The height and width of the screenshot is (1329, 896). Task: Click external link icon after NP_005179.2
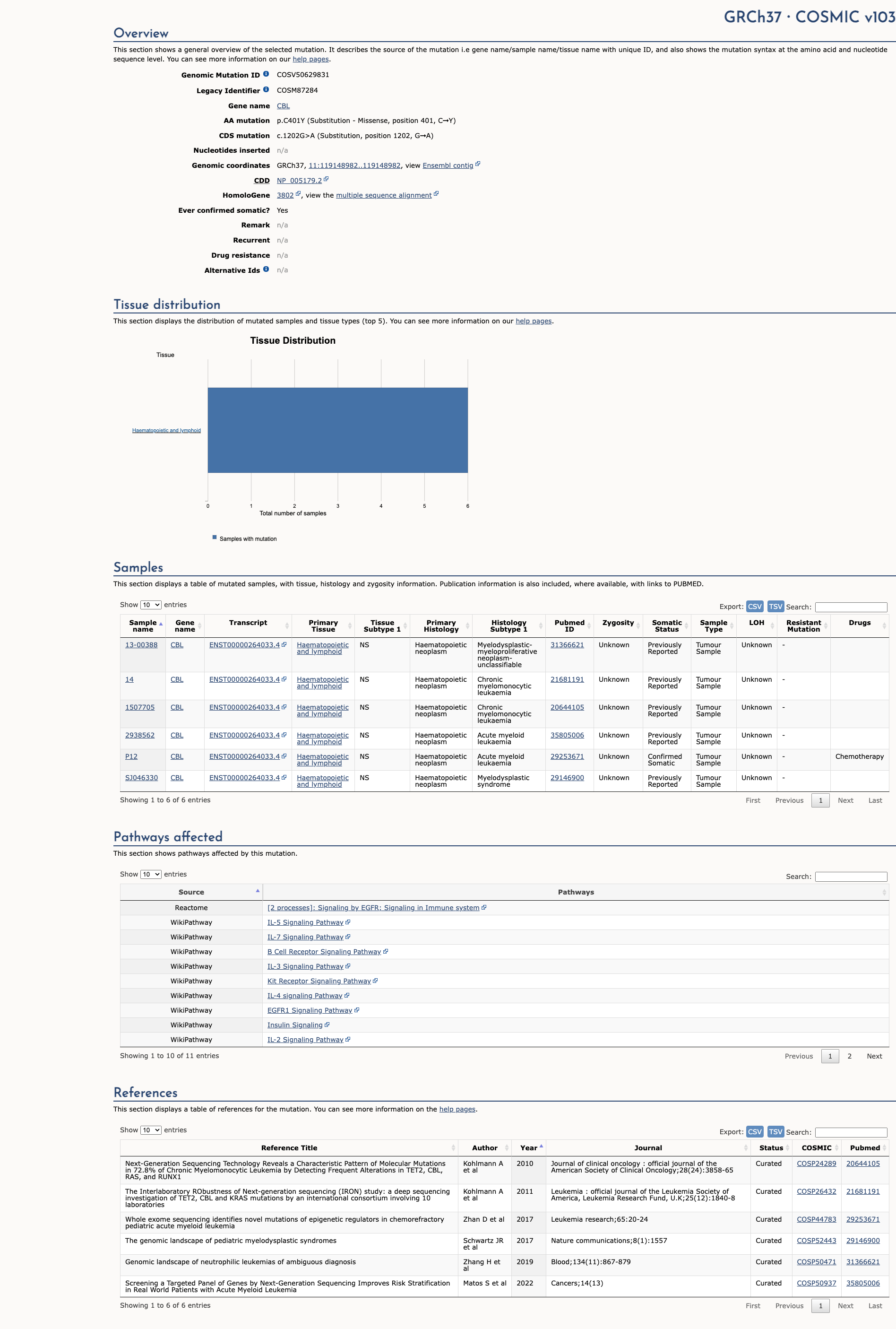click(x=326, y=179)
